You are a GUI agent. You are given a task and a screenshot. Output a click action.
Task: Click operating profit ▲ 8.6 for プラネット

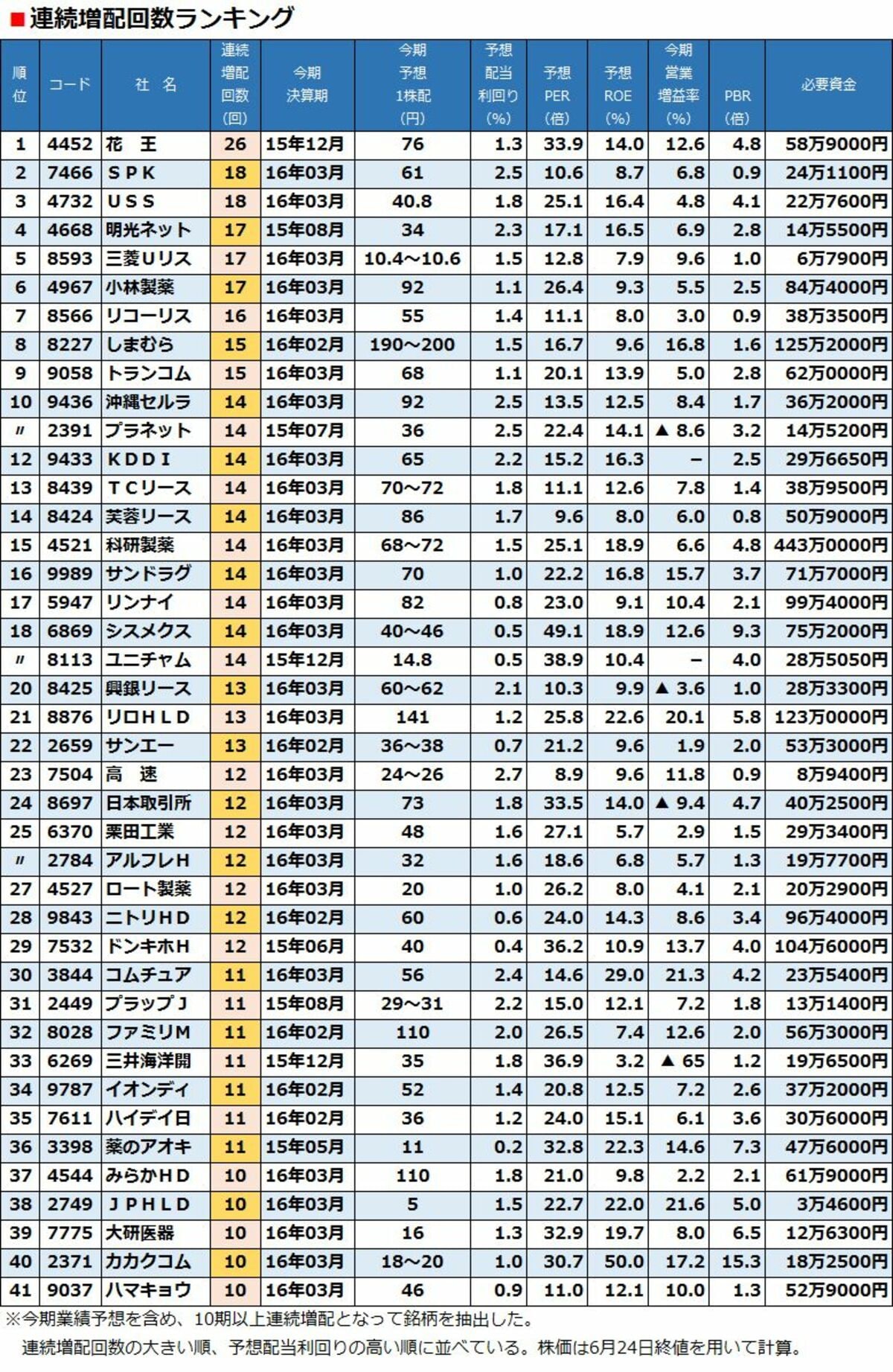pos(679,431)
